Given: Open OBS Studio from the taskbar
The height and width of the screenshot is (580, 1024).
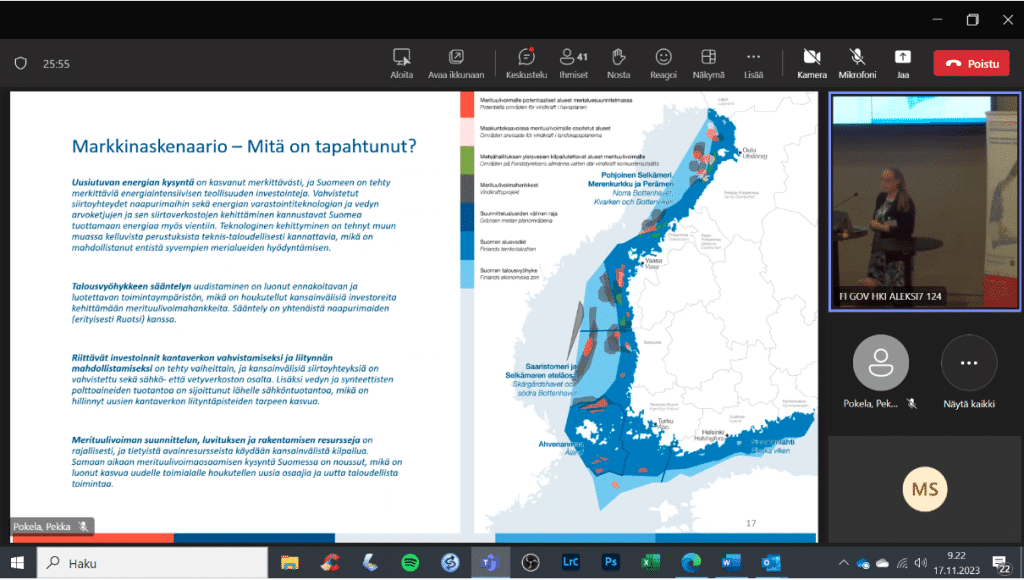Looking at the screenshot, I should (530, 563).
